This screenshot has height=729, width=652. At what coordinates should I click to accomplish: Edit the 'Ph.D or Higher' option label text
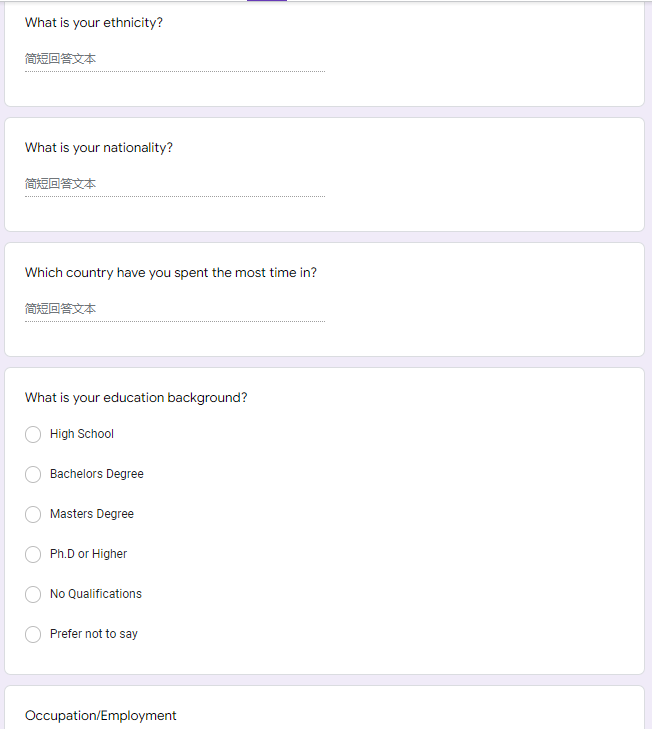pyautogui.click(x=88, y=554)
